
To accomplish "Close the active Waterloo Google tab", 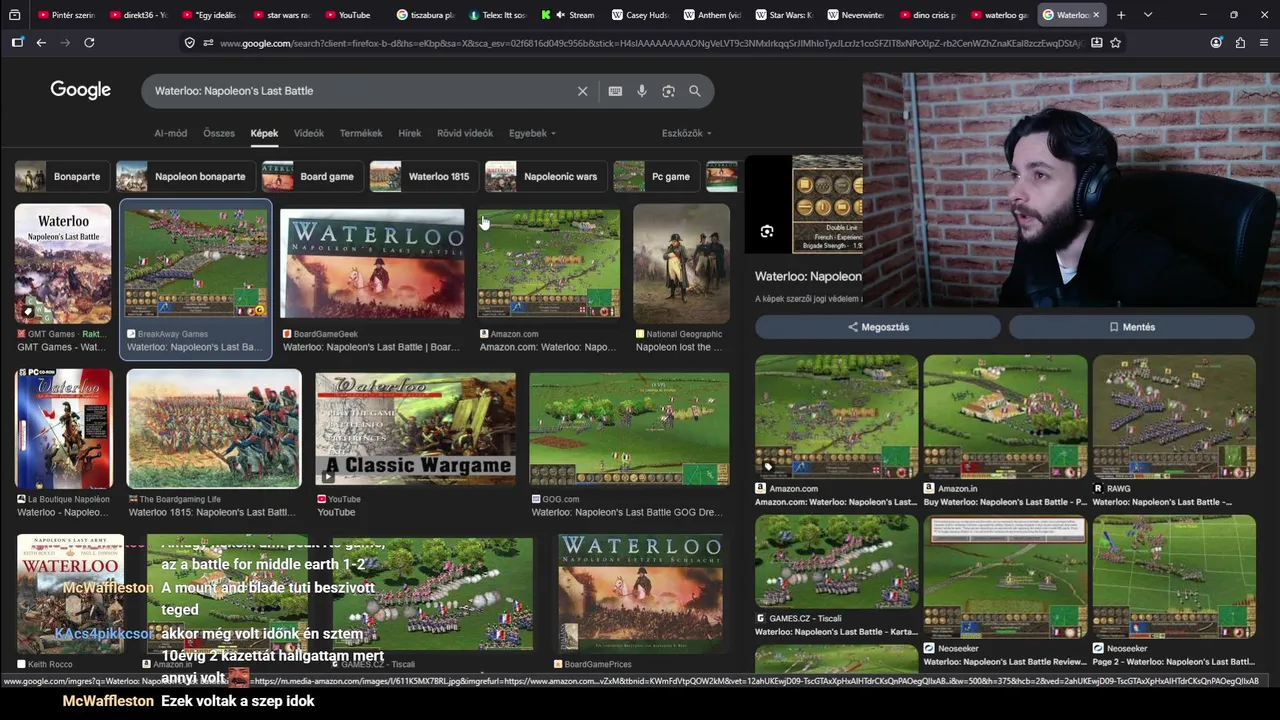I will tap(1096, 15).
